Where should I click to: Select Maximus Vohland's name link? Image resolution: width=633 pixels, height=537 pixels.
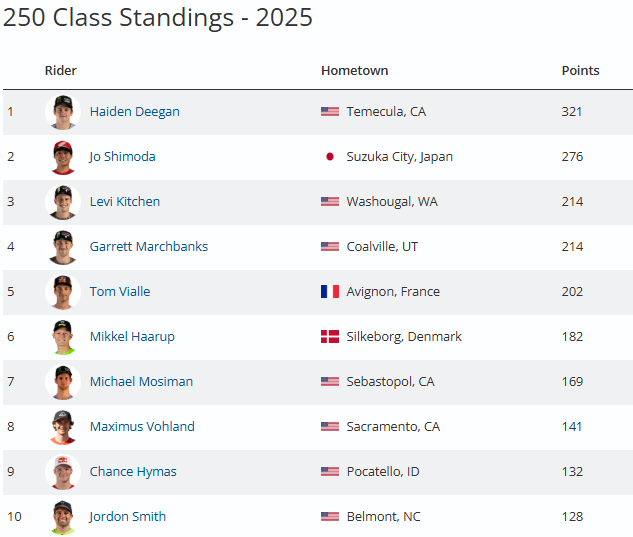pos(142,427)
